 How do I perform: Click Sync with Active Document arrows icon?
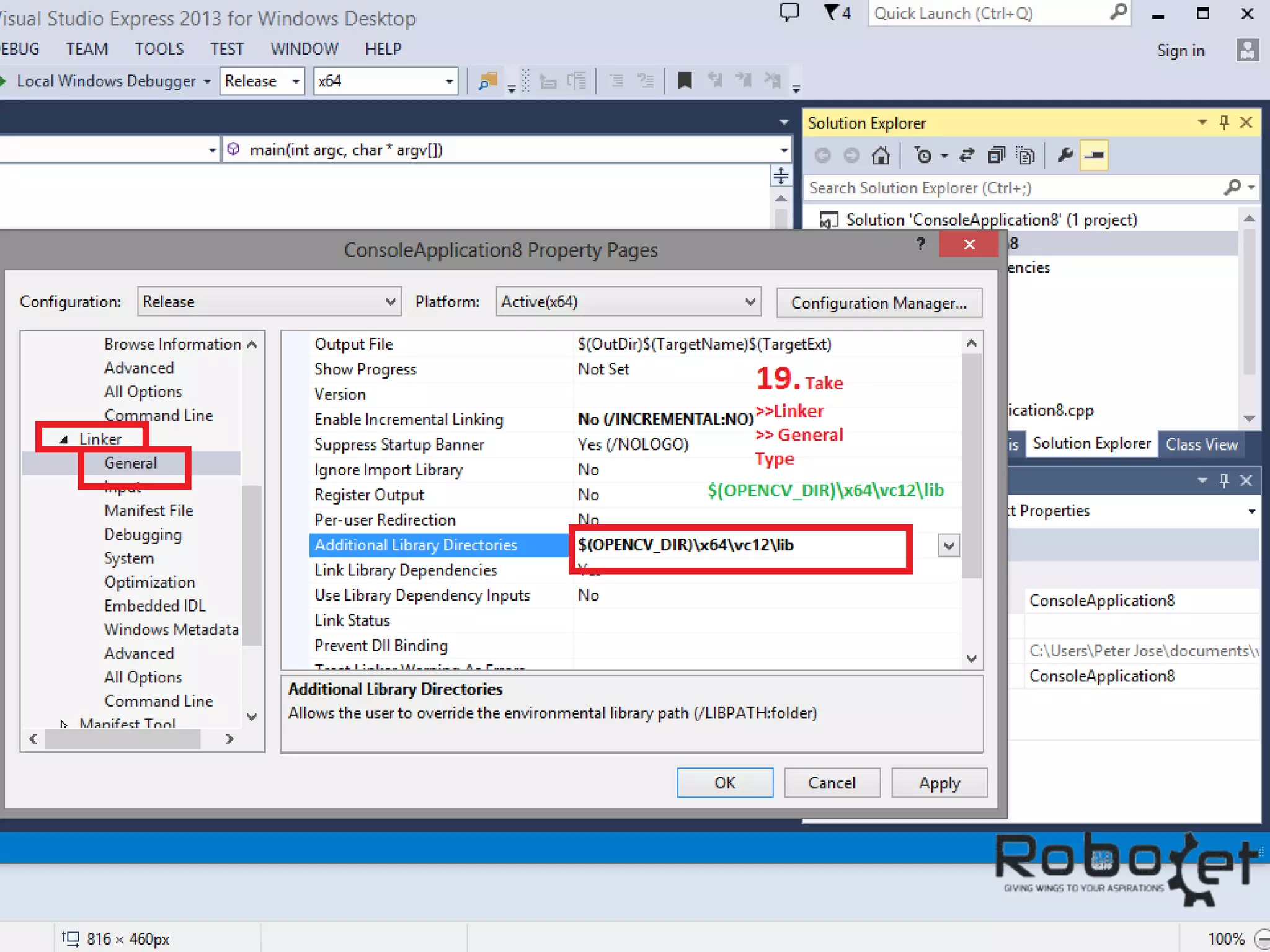[966, 155]
